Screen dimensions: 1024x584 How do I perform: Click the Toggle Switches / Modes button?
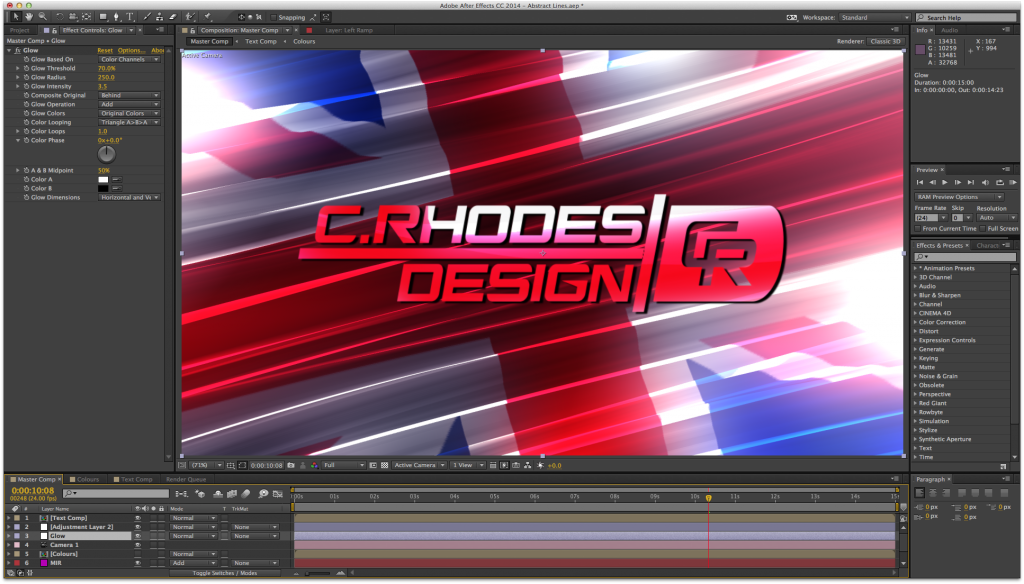click(225, 573)
